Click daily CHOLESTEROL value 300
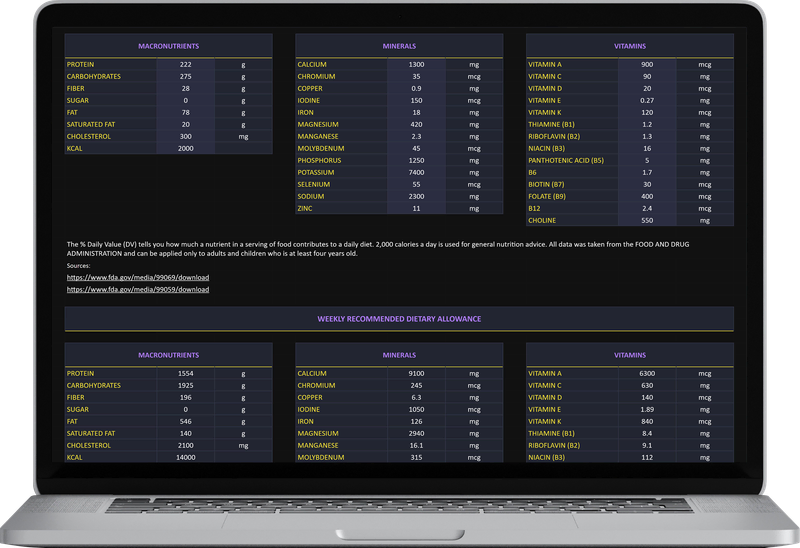800x548 pixels. coord(186,136)
